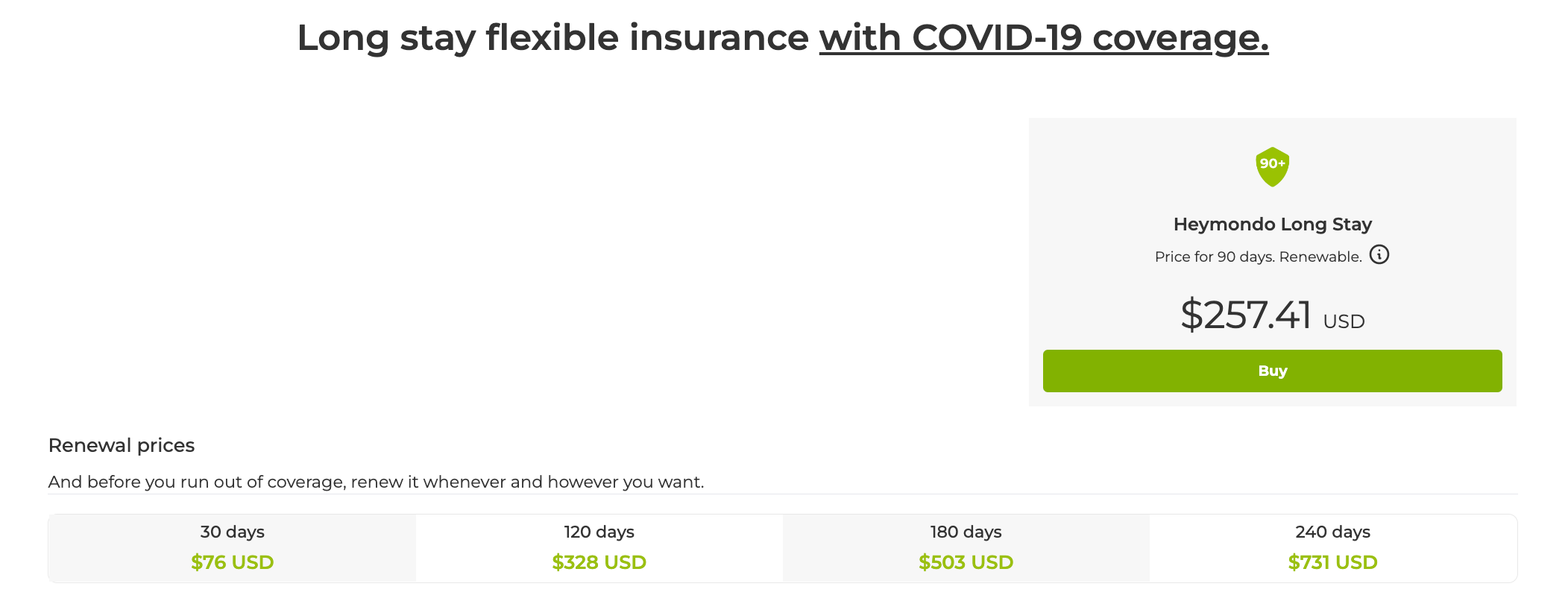Click the renew coverage description text
Viewport: 1568px width, 607px height.
coord(376,482)
